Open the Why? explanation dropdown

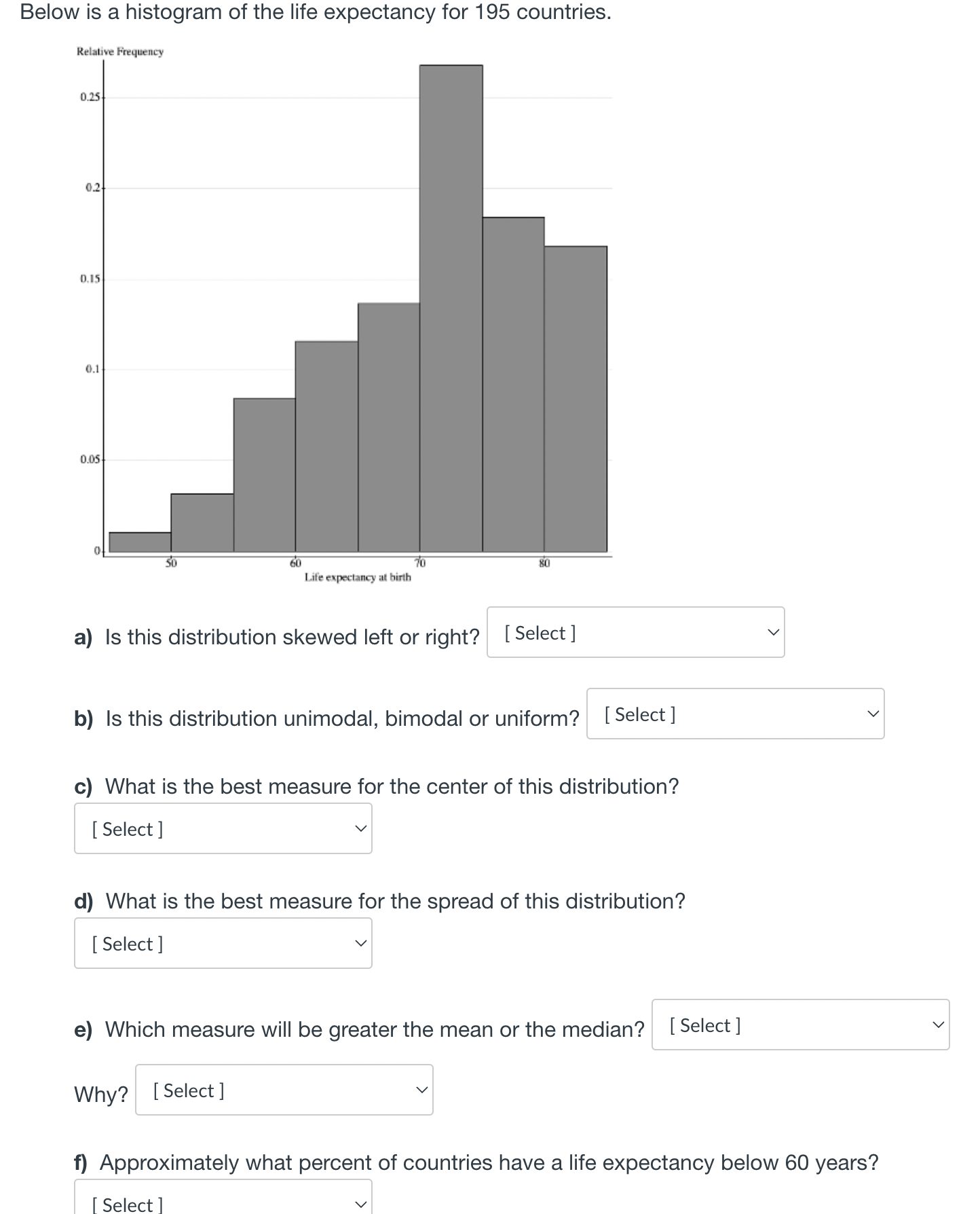pyautogui.click(x=283, y=1090)
